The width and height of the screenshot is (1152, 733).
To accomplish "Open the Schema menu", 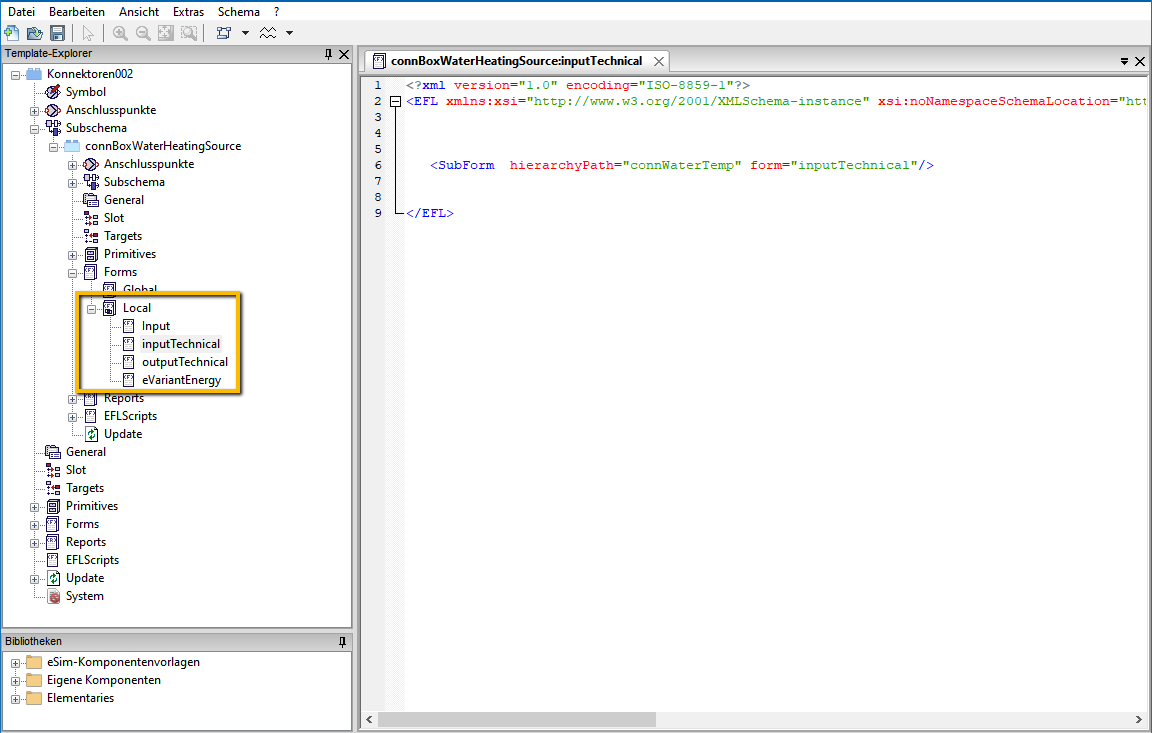I will (x=239, y=12).
